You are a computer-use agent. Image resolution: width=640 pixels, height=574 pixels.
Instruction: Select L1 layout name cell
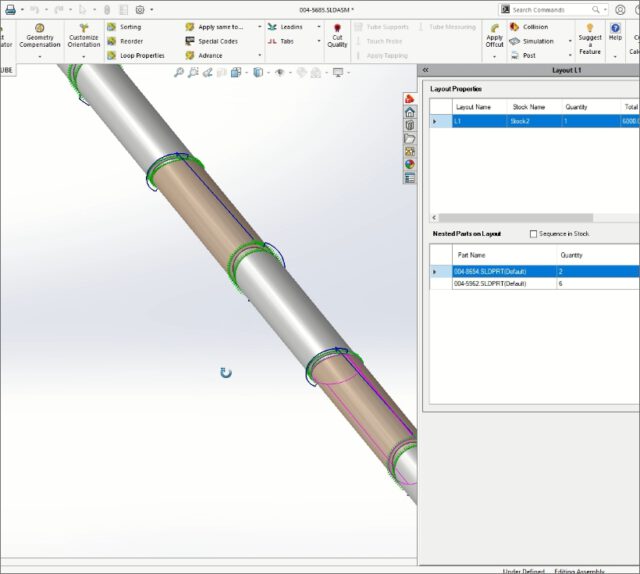(479, 121)
